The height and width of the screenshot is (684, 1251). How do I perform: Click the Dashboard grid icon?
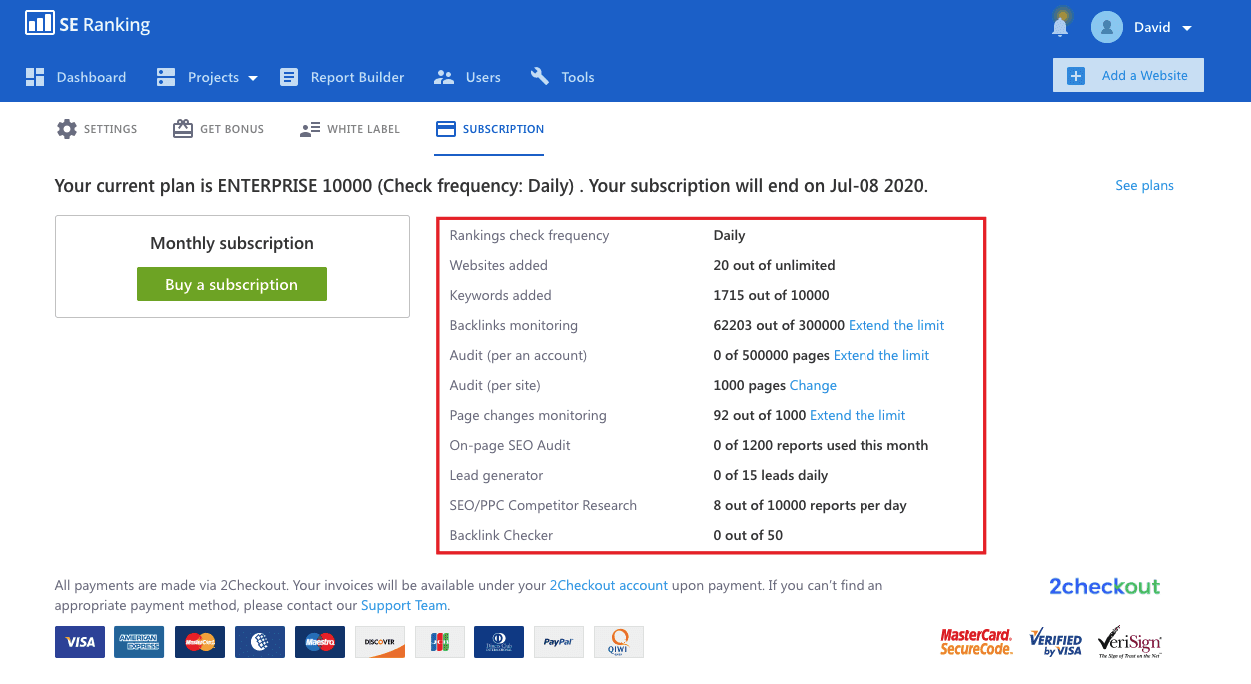tap(35, 77)
